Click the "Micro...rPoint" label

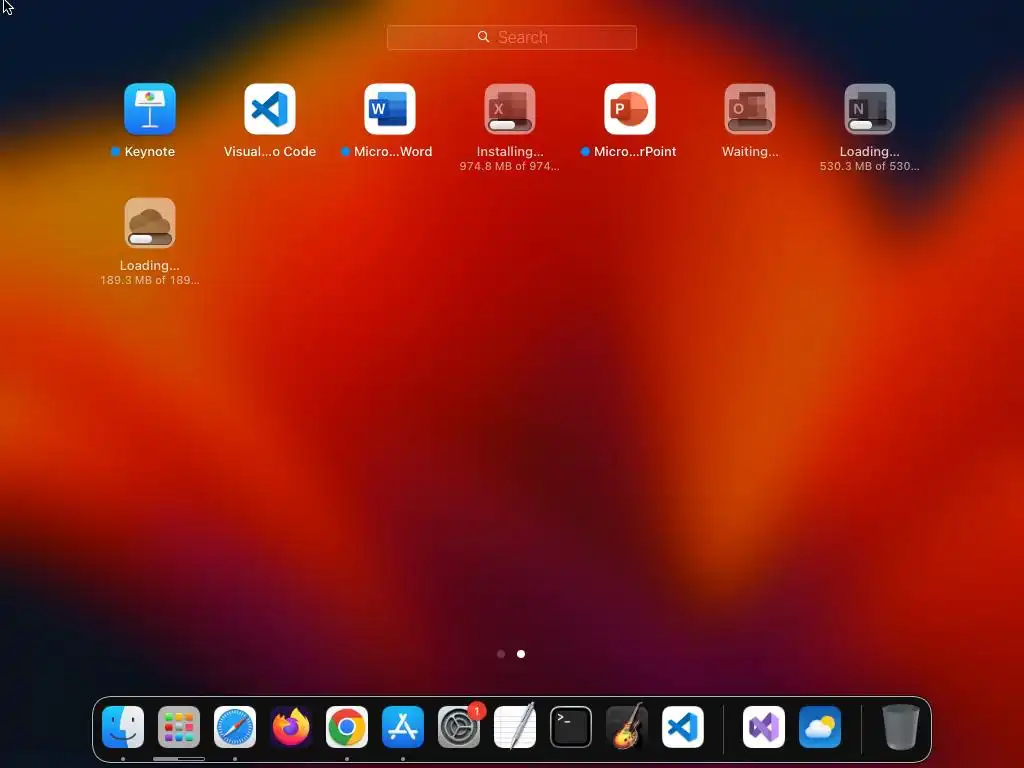pyautogui.click(x=635, y=152)
